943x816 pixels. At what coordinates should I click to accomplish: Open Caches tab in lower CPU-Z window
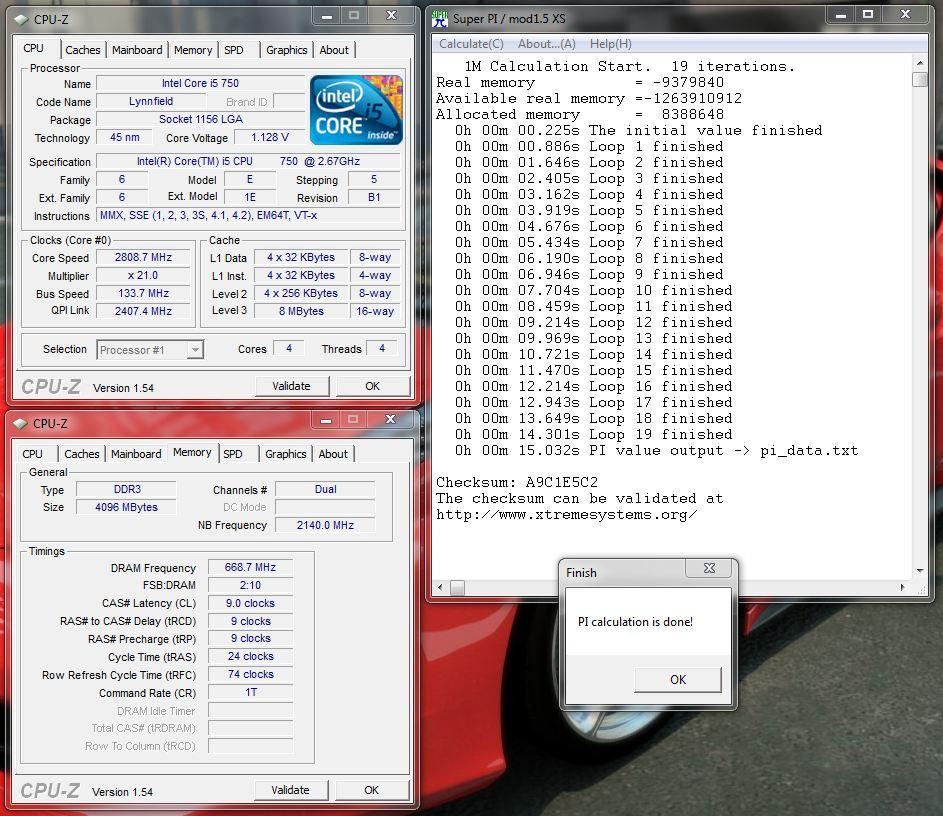coord(82,454)
